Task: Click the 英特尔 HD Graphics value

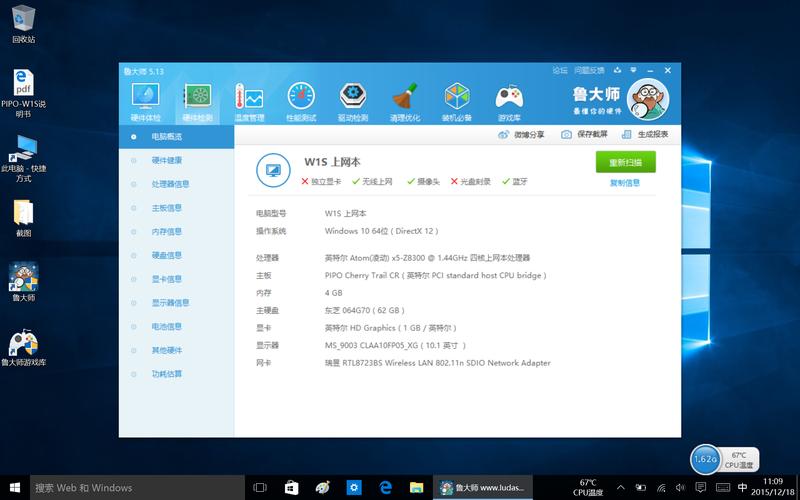Action: tap(391, 328)
